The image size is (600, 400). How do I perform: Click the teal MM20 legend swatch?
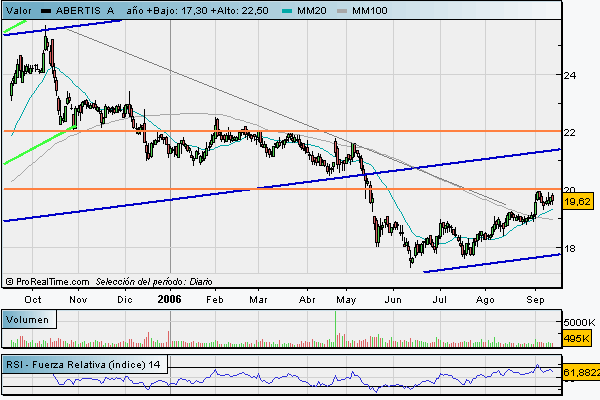coord(287,11)
